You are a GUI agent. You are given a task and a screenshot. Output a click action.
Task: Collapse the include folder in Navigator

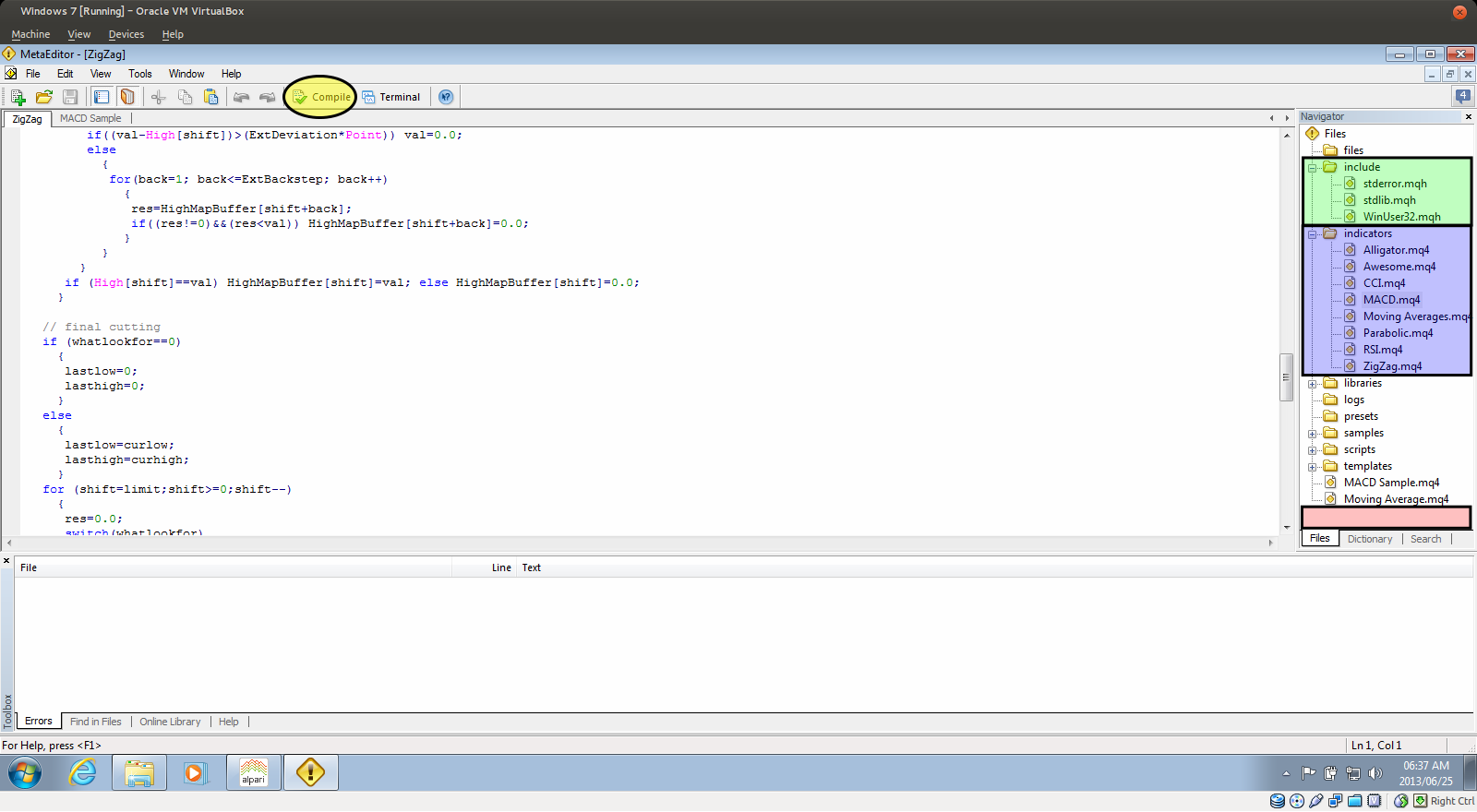coord(1312,168)
